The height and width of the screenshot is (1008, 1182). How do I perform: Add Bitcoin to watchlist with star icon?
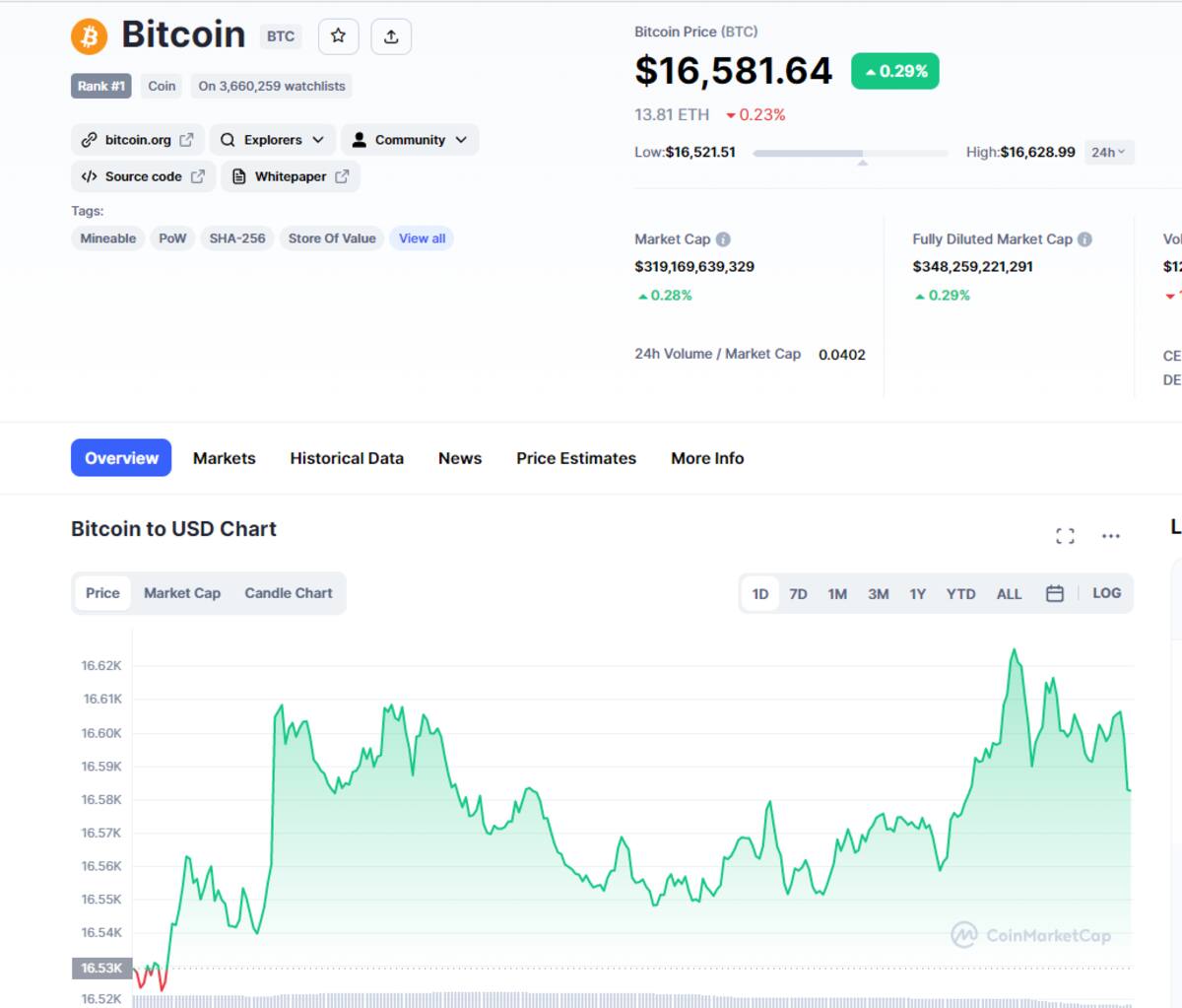pos(338,36)
